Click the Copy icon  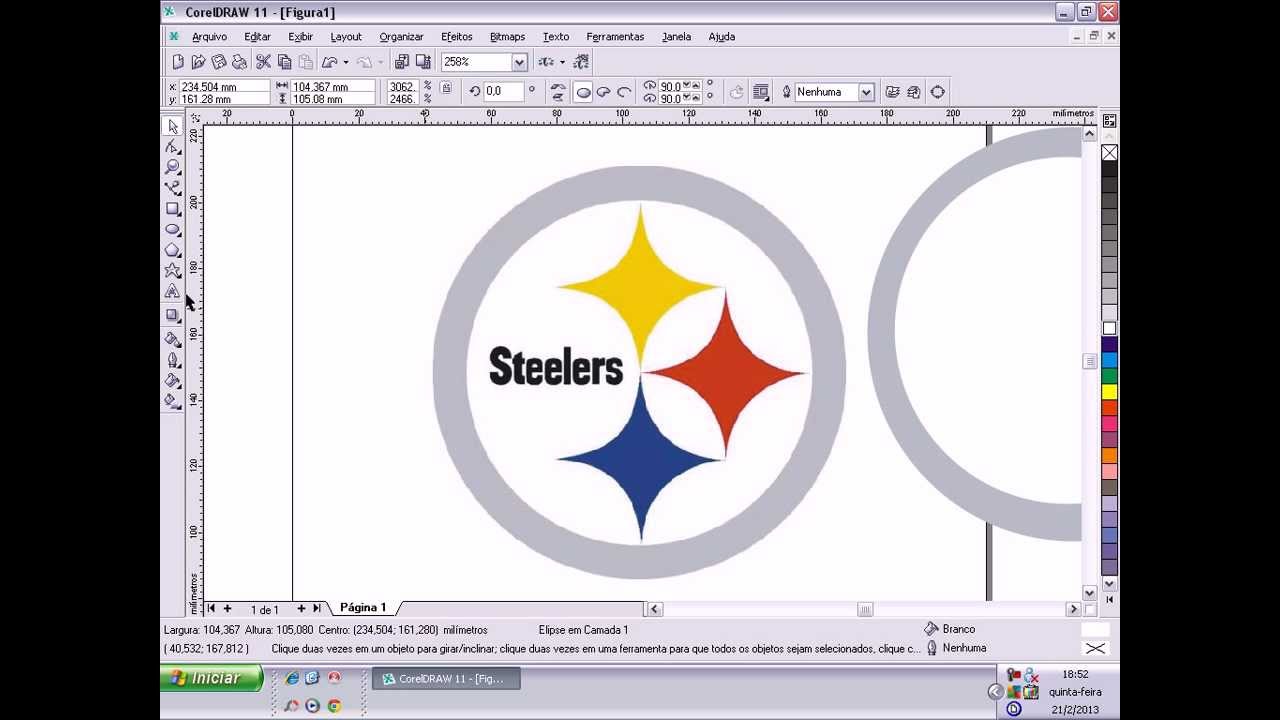[x=285, y=62]
